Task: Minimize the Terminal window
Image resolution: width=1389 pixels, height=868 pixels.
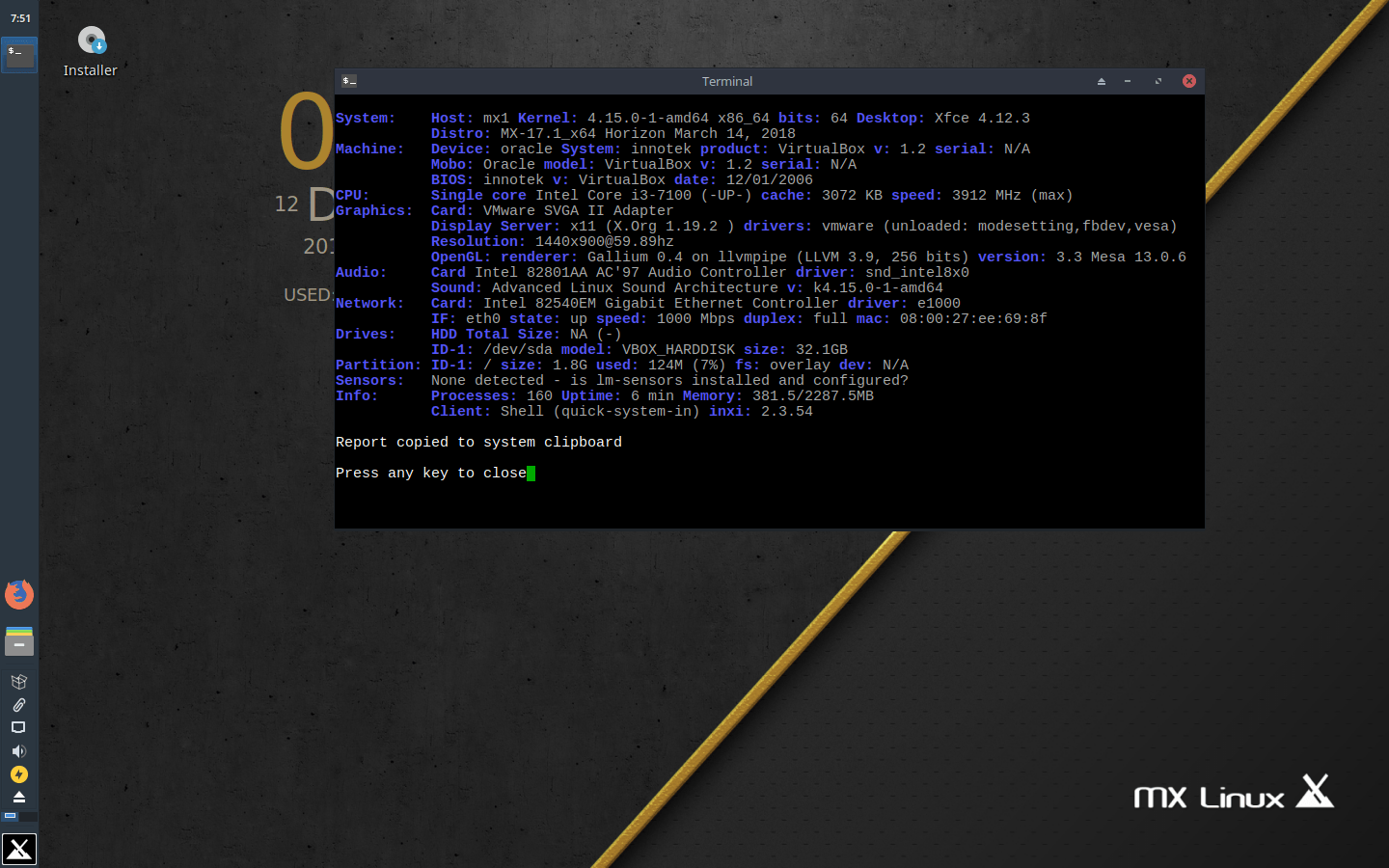Action: click(1128, 81)
